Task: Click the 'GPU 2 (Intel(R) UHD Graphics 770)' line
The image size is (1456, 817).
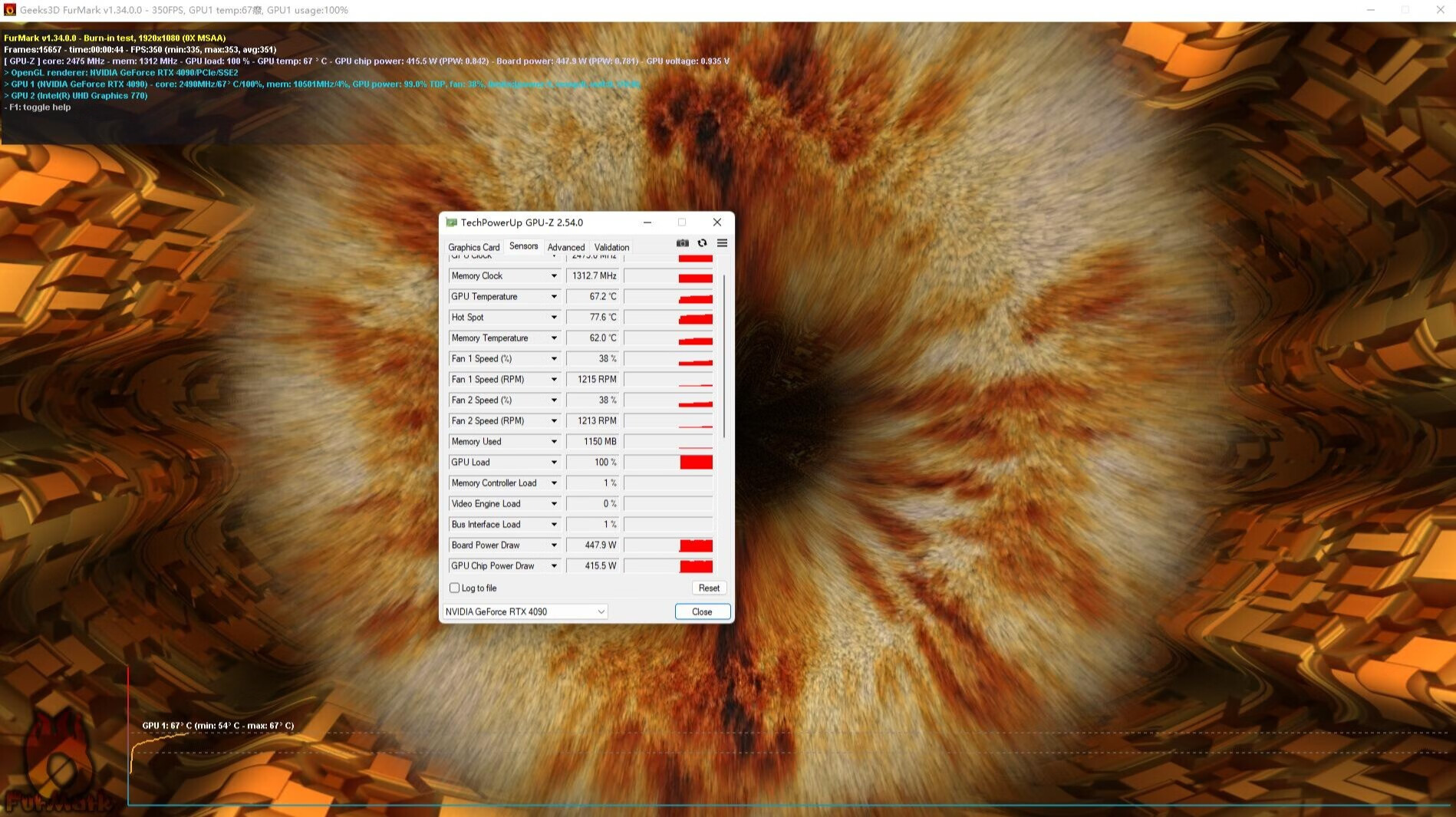Action: coord(76,96)
